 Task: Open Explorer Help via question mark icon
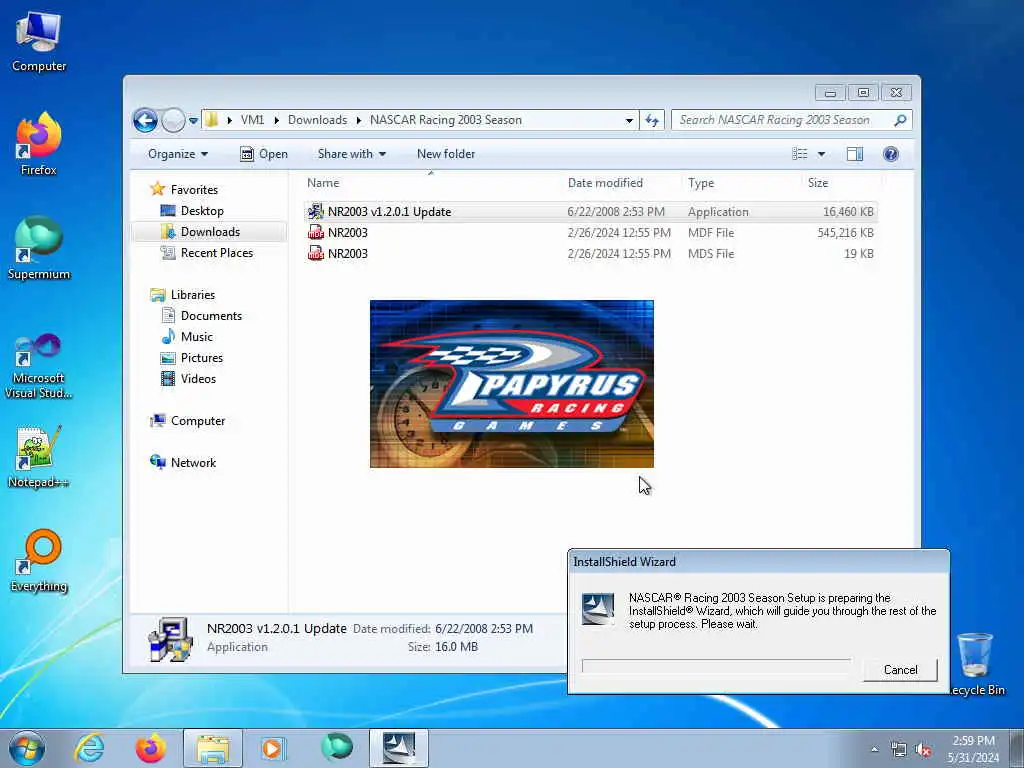tap(891, 154)
